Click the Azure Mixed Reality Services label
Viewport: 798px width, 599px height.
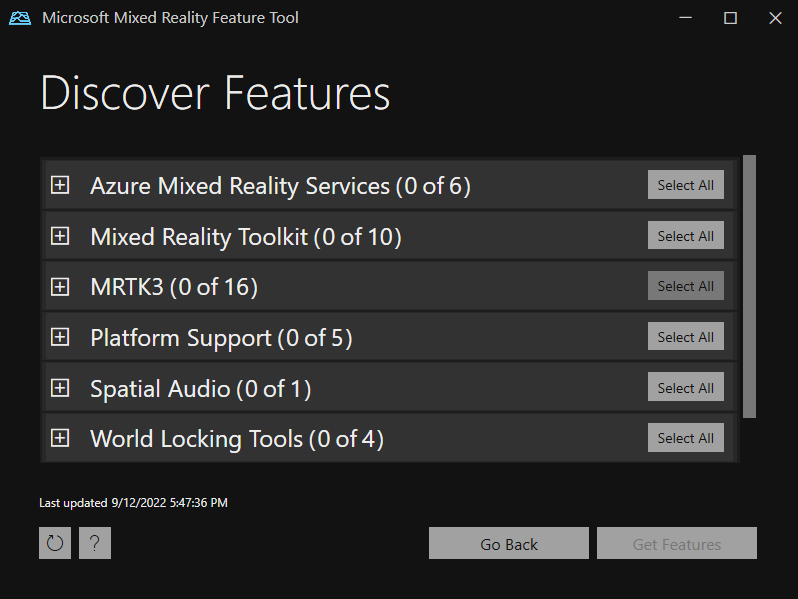[x=280, y=186]
